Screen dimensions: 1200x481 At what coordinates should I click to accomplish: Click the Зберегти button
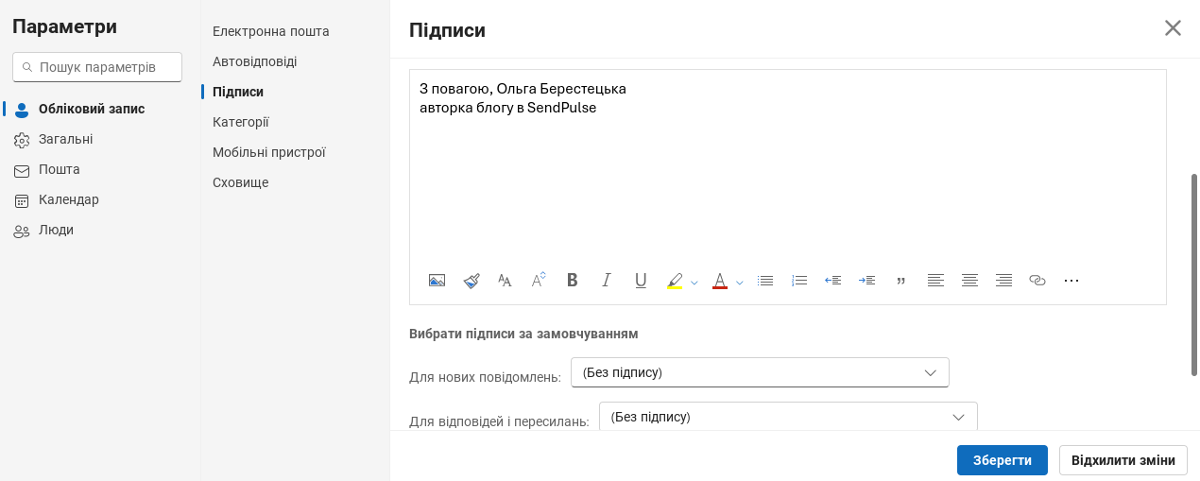click(1002, 460)
